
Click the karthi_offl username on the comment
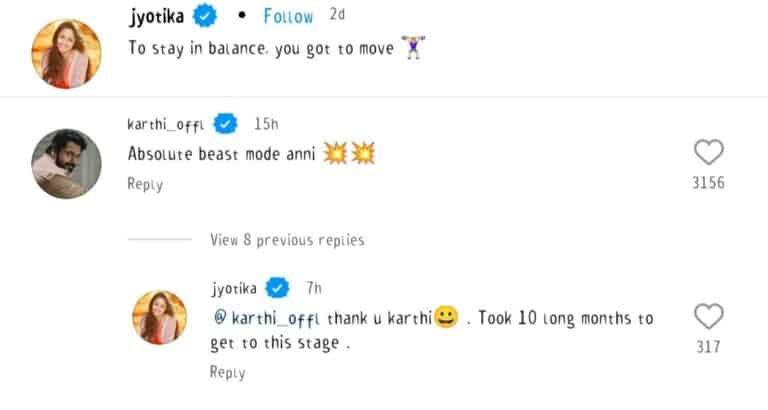pyautogui.click(x=167, y=124)
